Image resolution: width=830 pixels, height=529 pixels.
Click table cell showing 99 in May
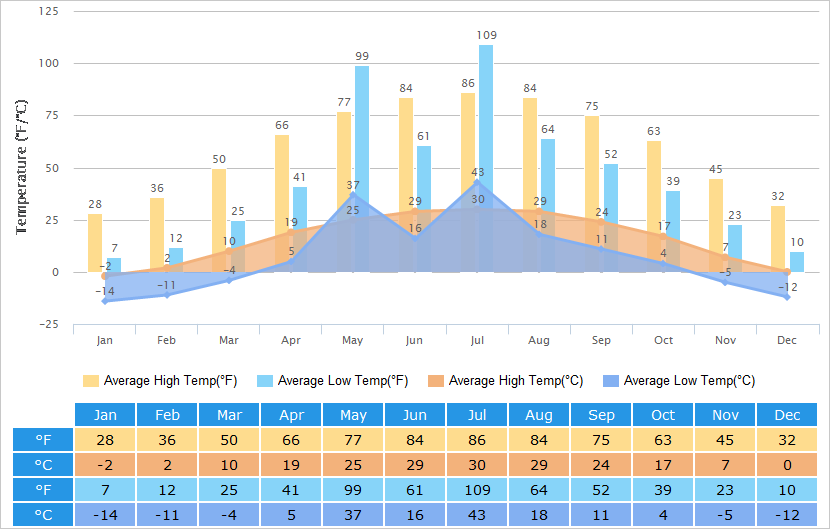coord(353,490)
